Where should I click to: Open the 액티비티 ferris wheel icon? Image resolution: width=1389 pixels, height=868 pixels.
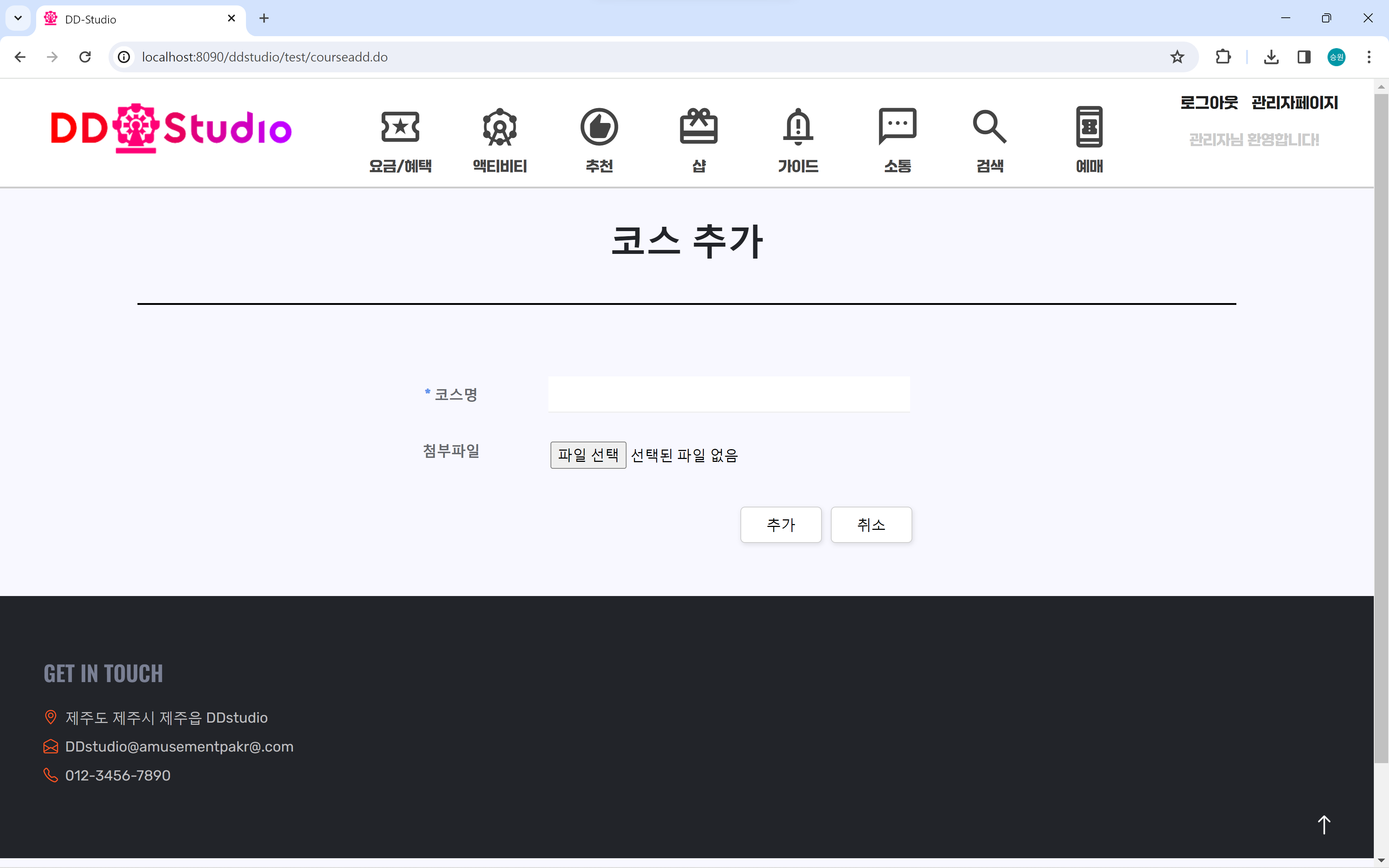tap(500, 127)
